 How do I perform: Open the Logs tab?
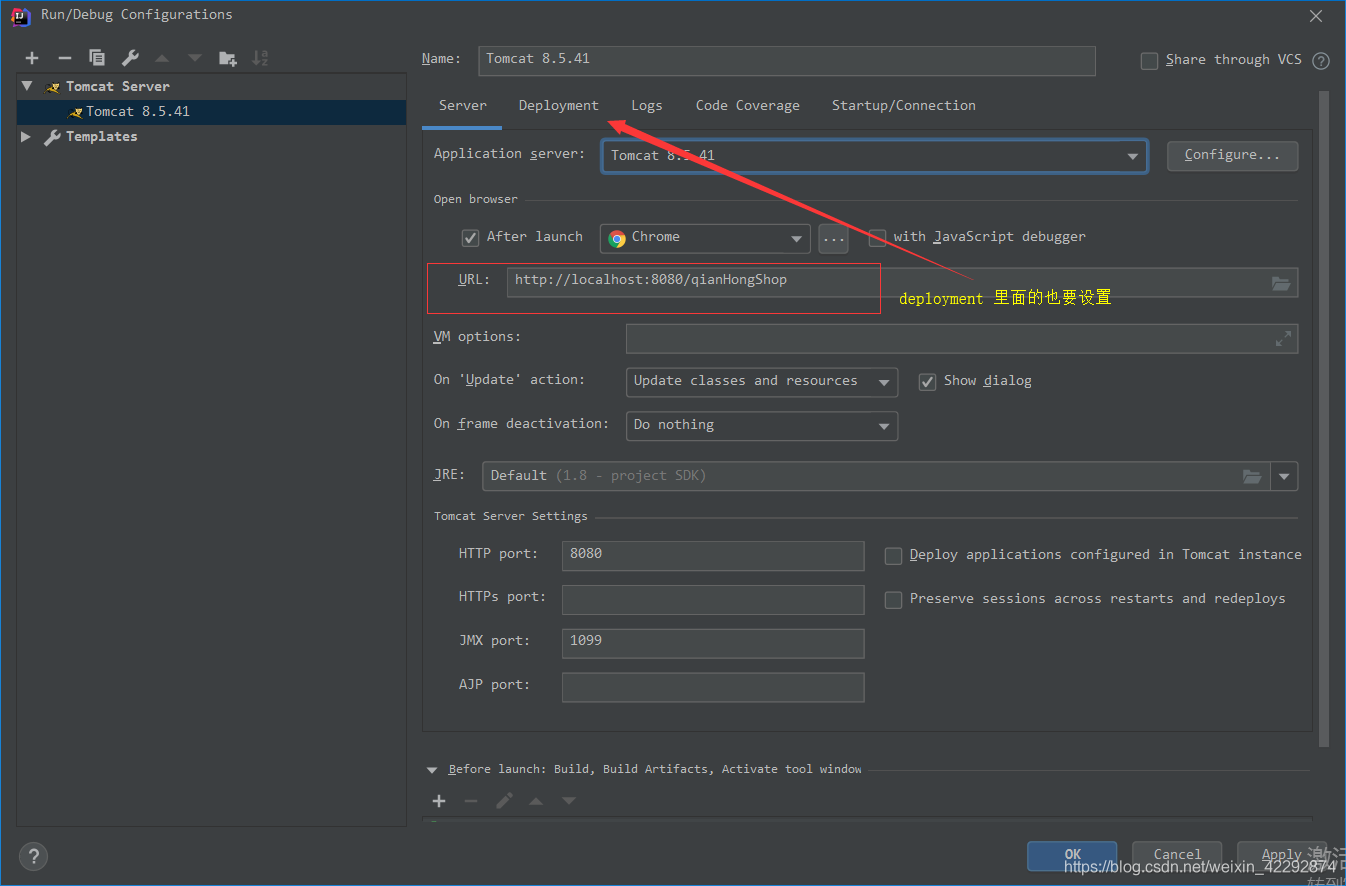coord(646,106)
